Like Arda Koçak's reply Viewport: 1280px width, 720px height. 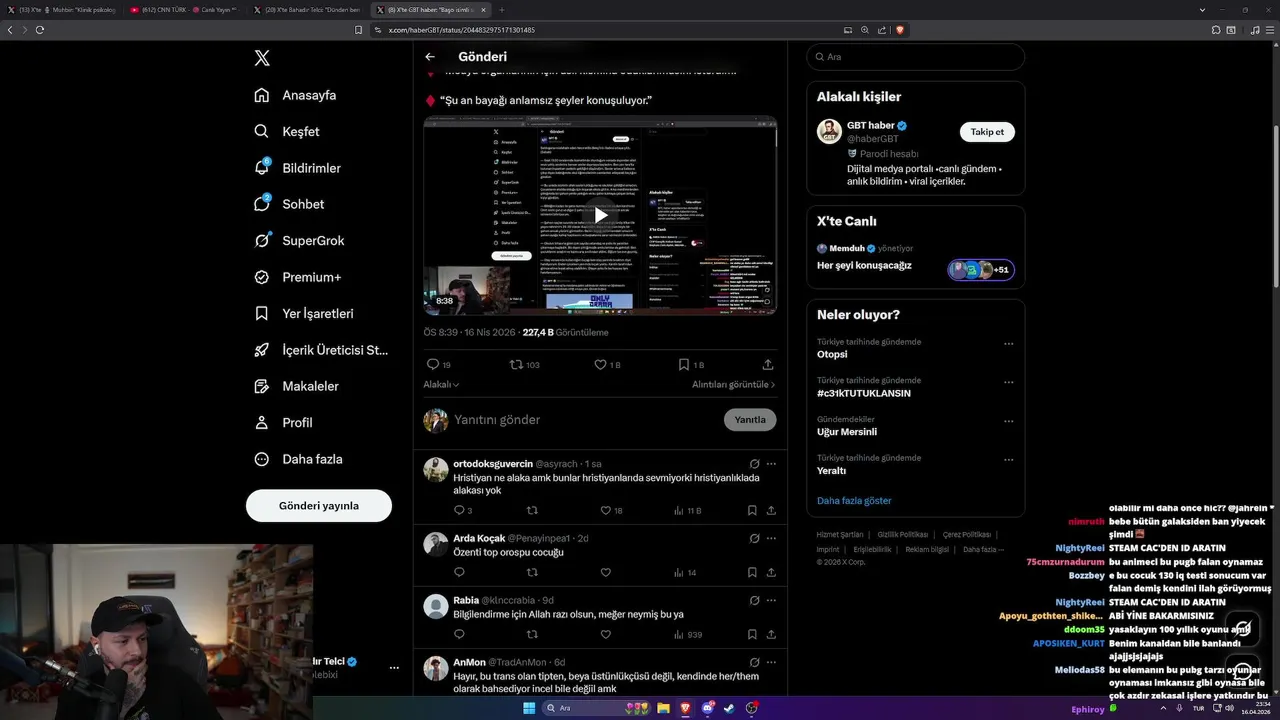tap(605, 572)
